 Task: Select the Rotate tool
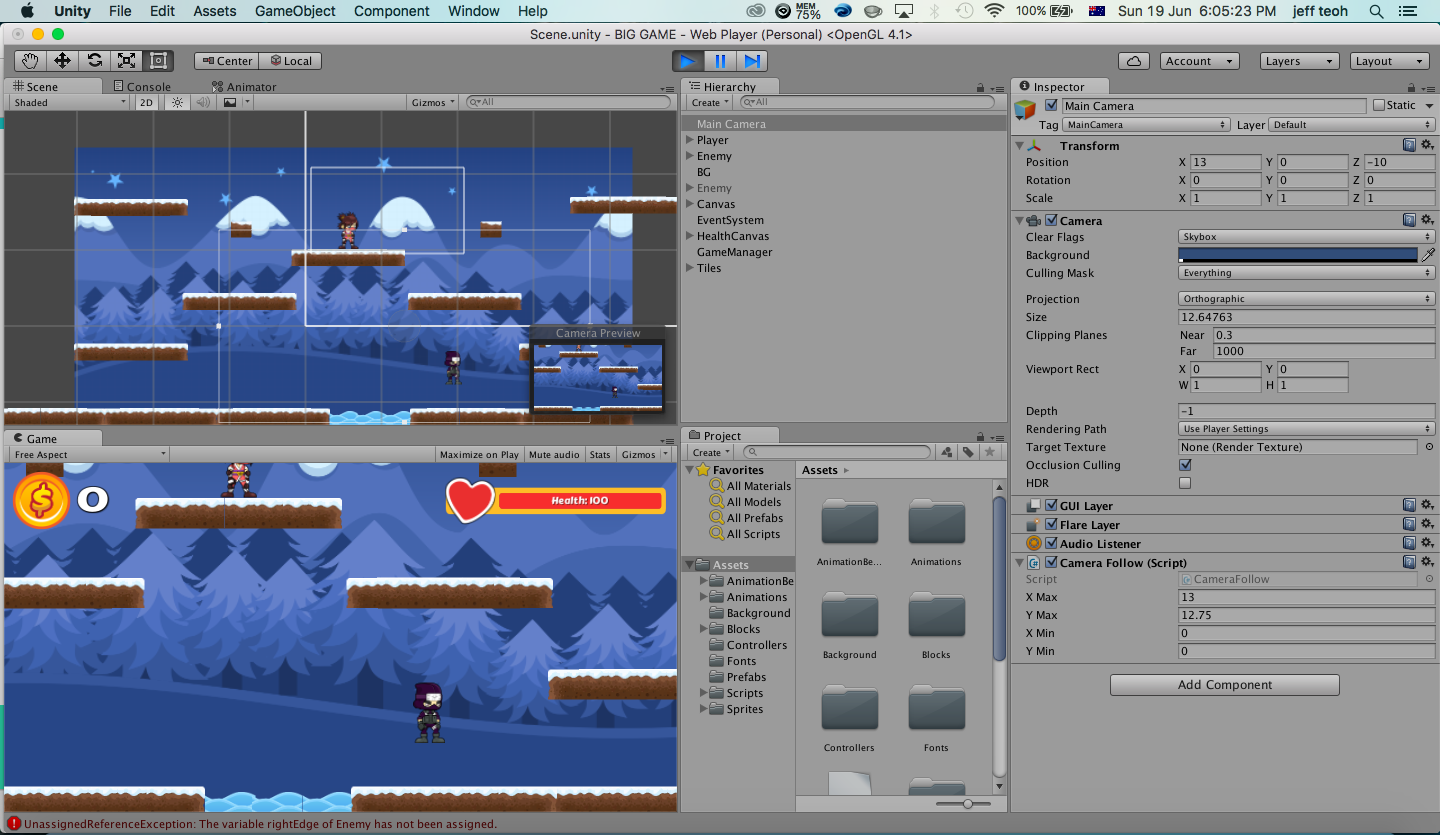pos(94,61)
